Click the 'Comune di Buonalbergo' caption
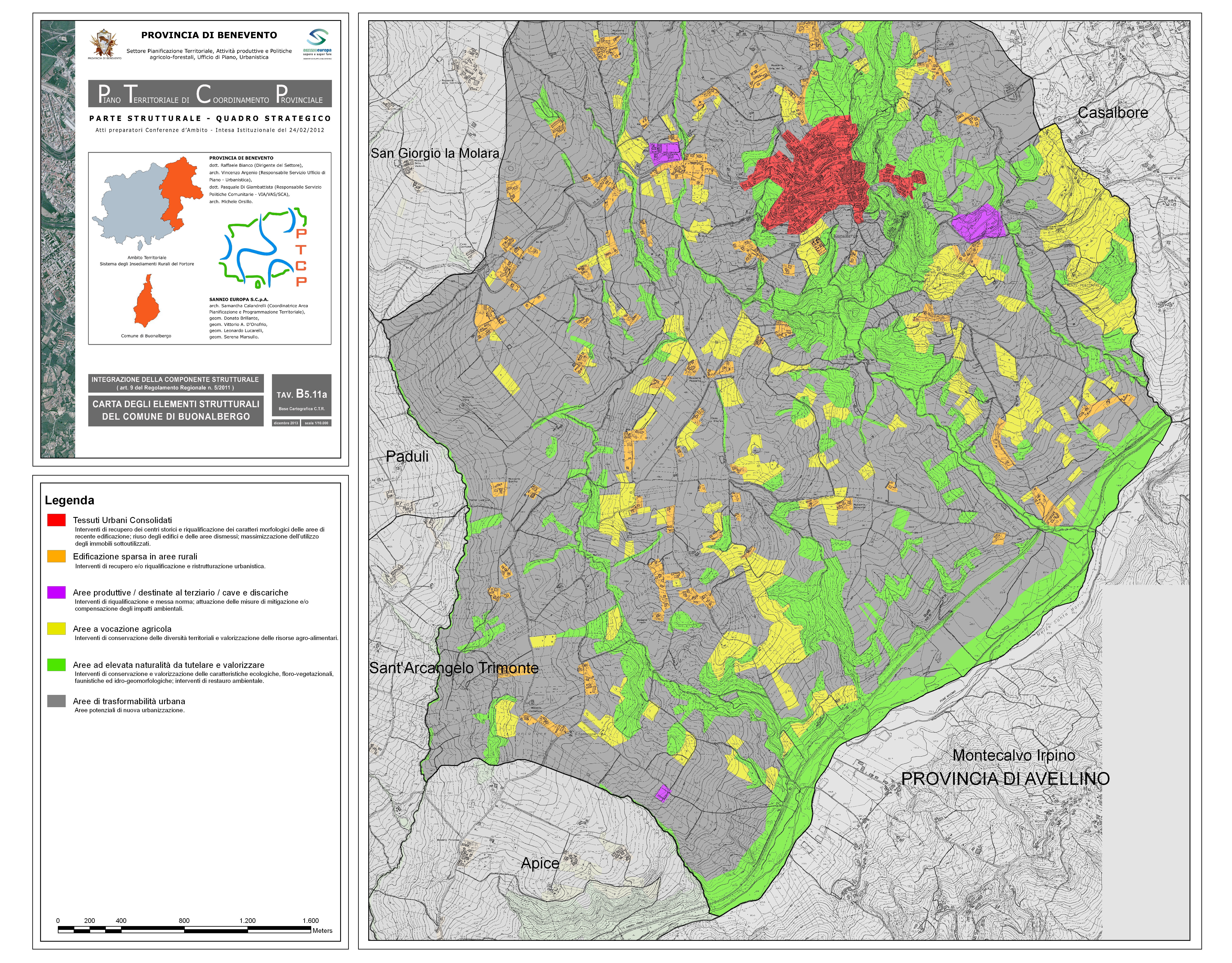 [x=146, y=336]
